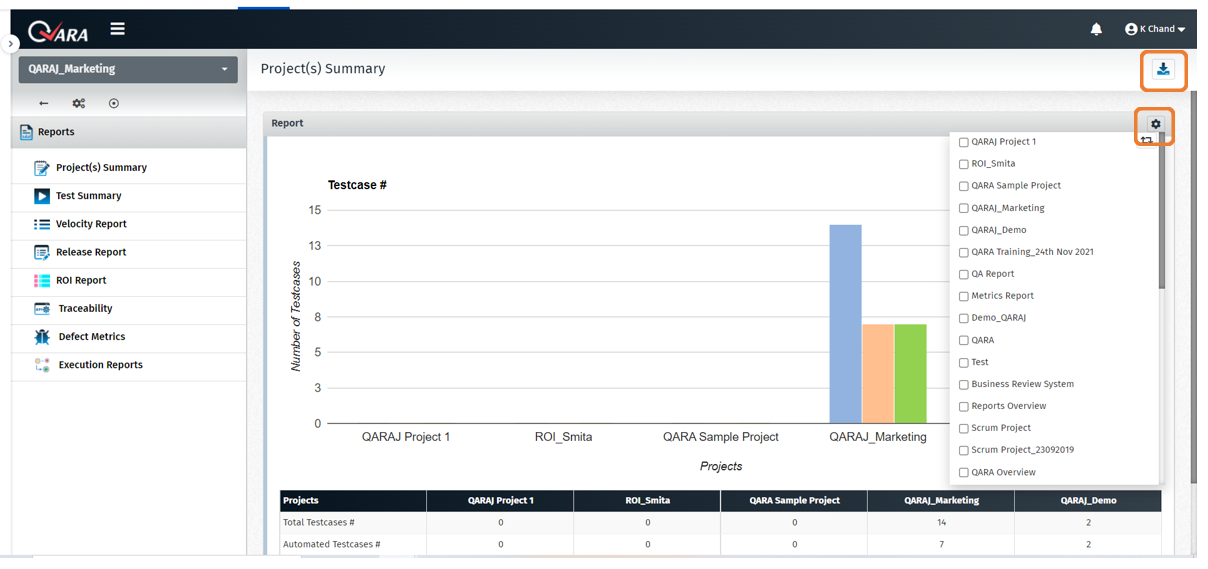Viewport: 1208px width, 569px height.
Task: Open the report settings gear
Action: 1156,124
